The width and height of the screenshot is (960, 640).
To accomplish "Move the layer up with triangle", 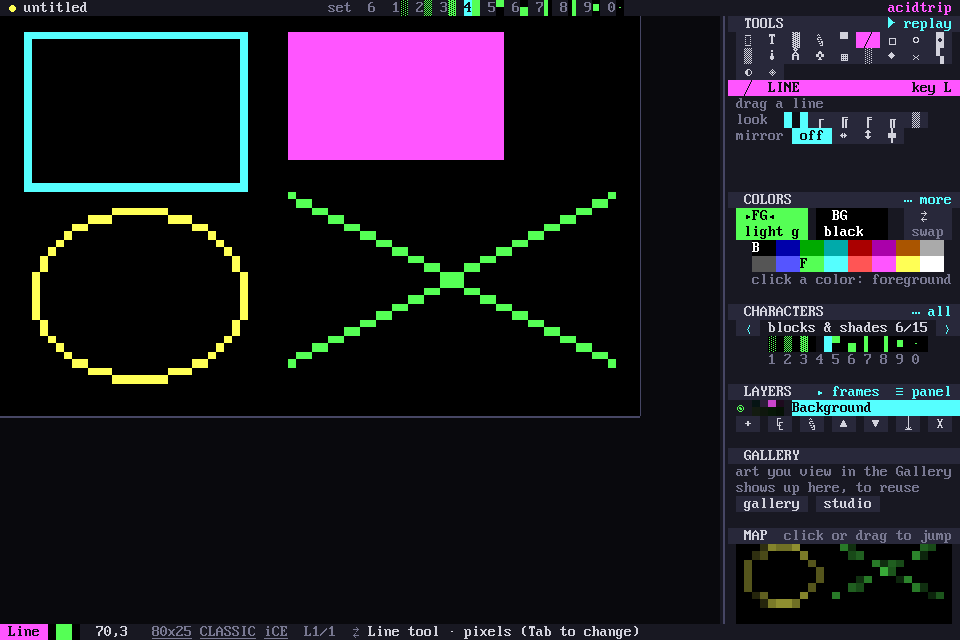I will tap(844, 424).
